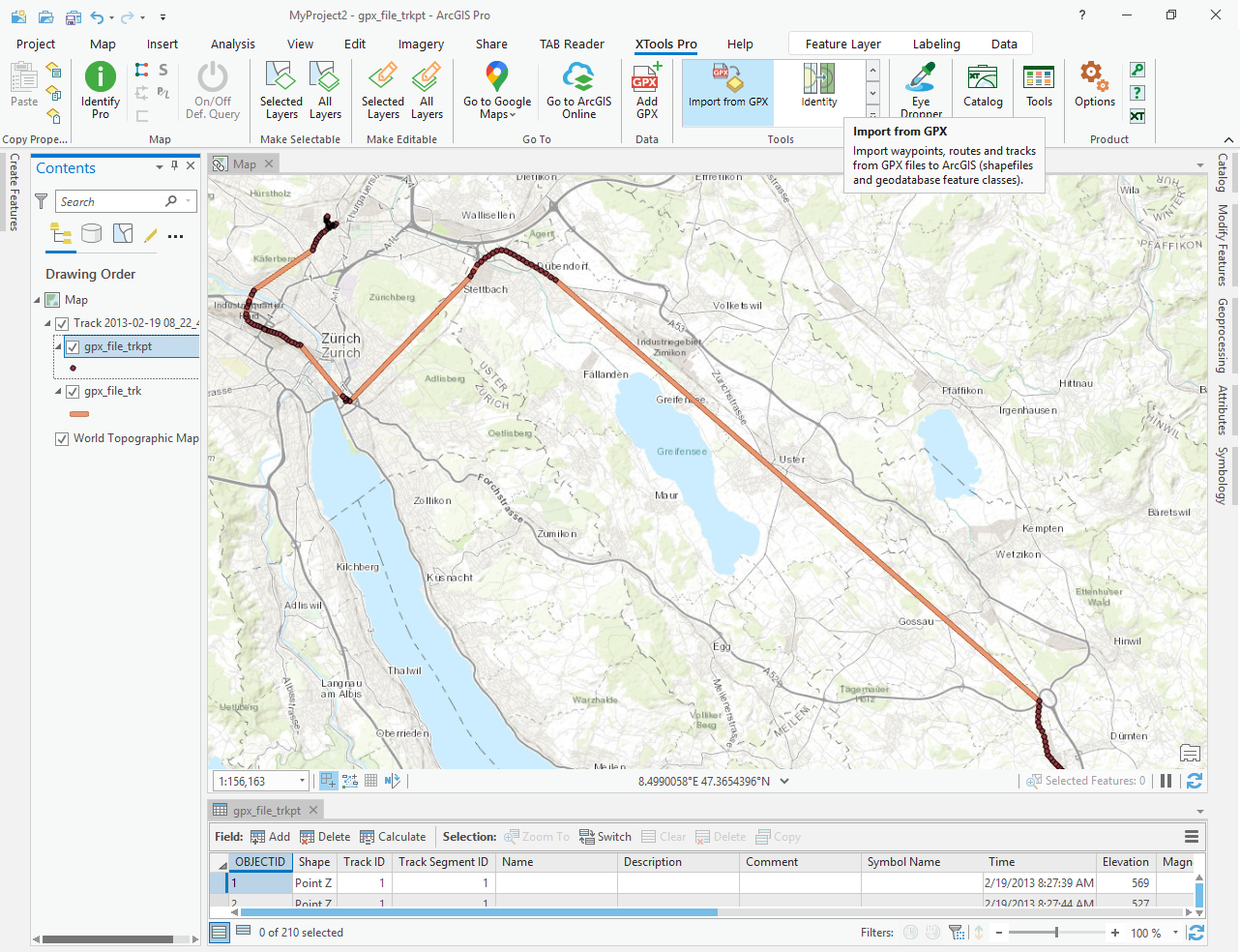Hide the World Topographic Map layer
The width and height of the screenshot is (1240, 952).
click(x=63, y=438)
